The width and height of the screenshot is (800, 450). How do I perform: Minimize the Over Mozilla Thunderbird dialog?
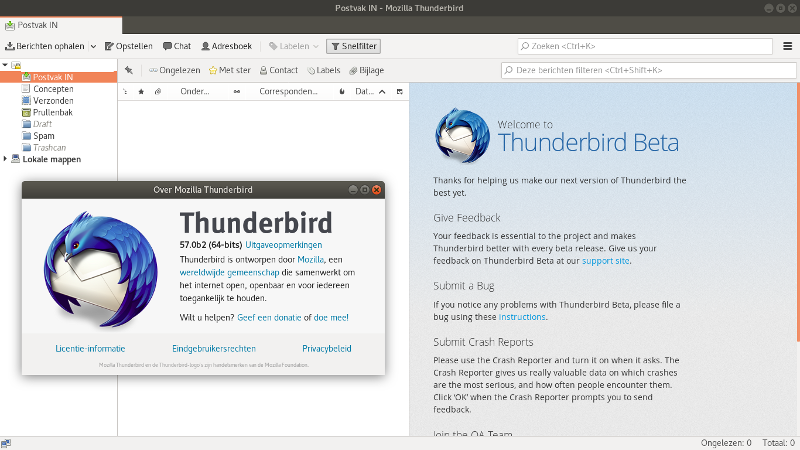[x=353, y=190]
